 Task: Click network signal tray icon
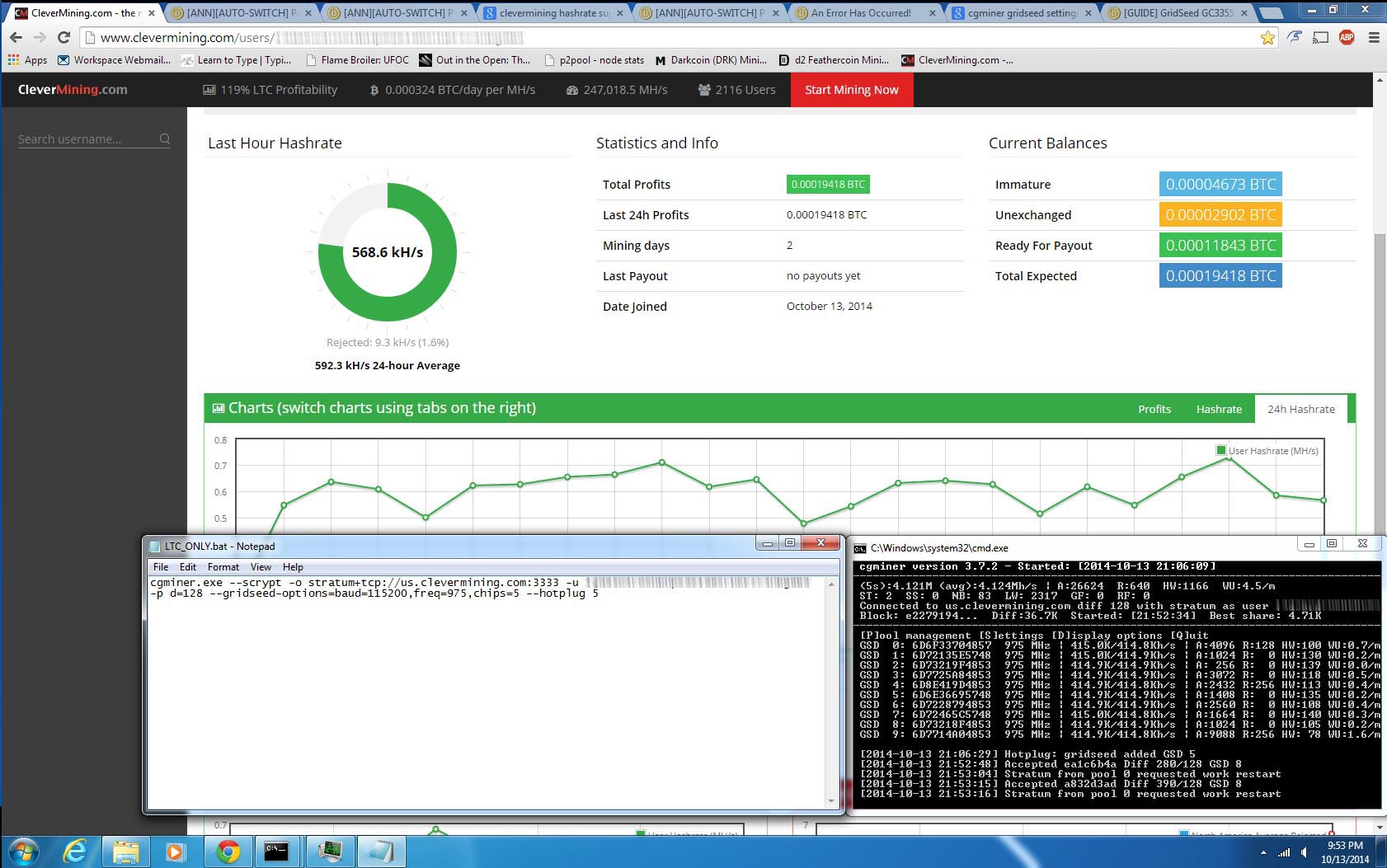tap(1284, 852)
